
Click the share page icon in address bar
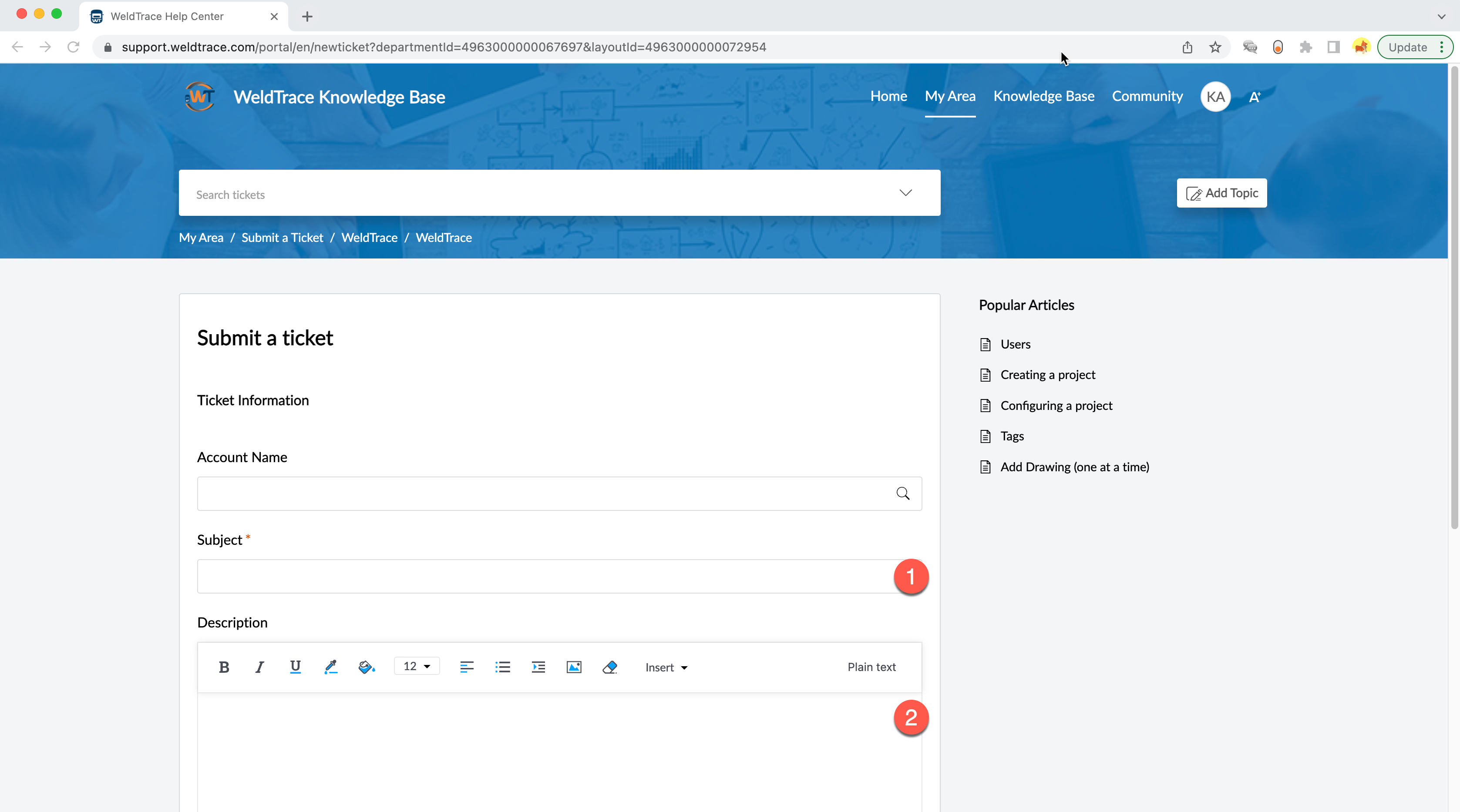(1188, 47)
